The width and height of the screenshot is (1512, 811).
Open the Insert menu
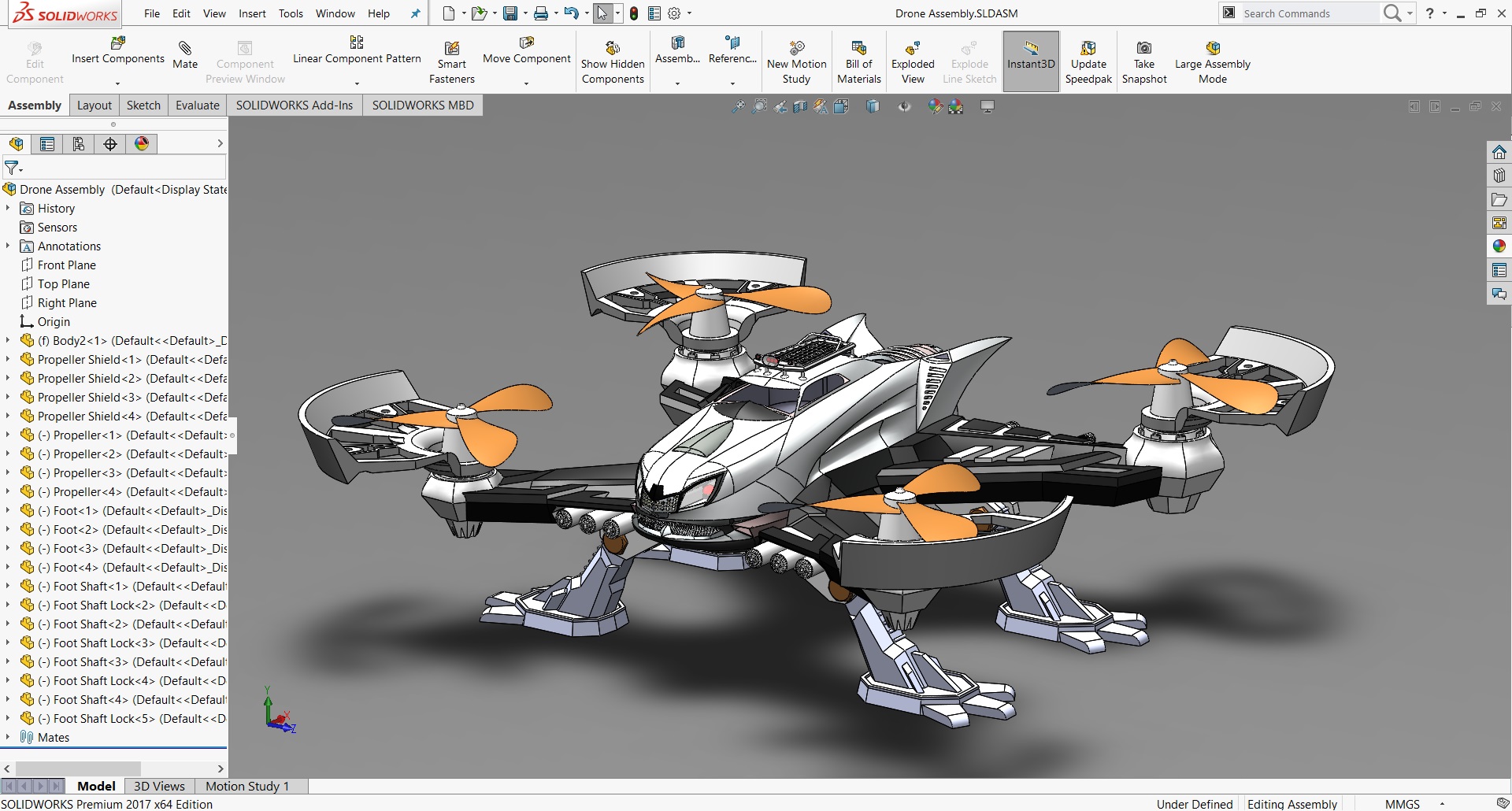pyautogui.click(x=252, y=13)
